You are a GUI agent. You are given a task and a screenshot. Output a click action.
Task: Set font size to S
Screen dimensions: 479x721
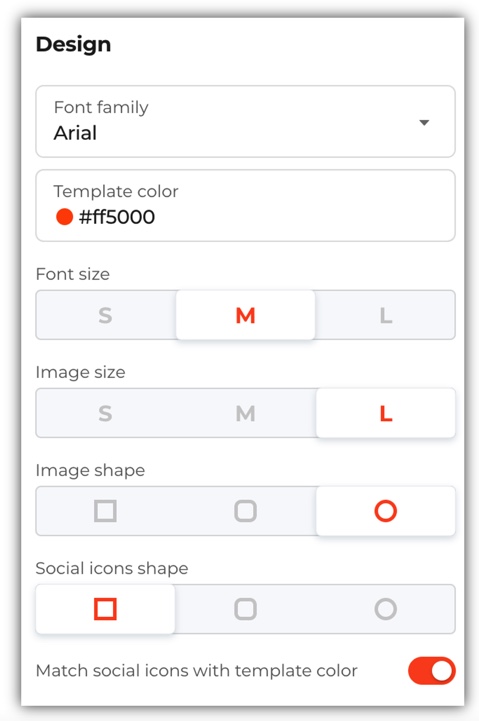coord(105,315)
